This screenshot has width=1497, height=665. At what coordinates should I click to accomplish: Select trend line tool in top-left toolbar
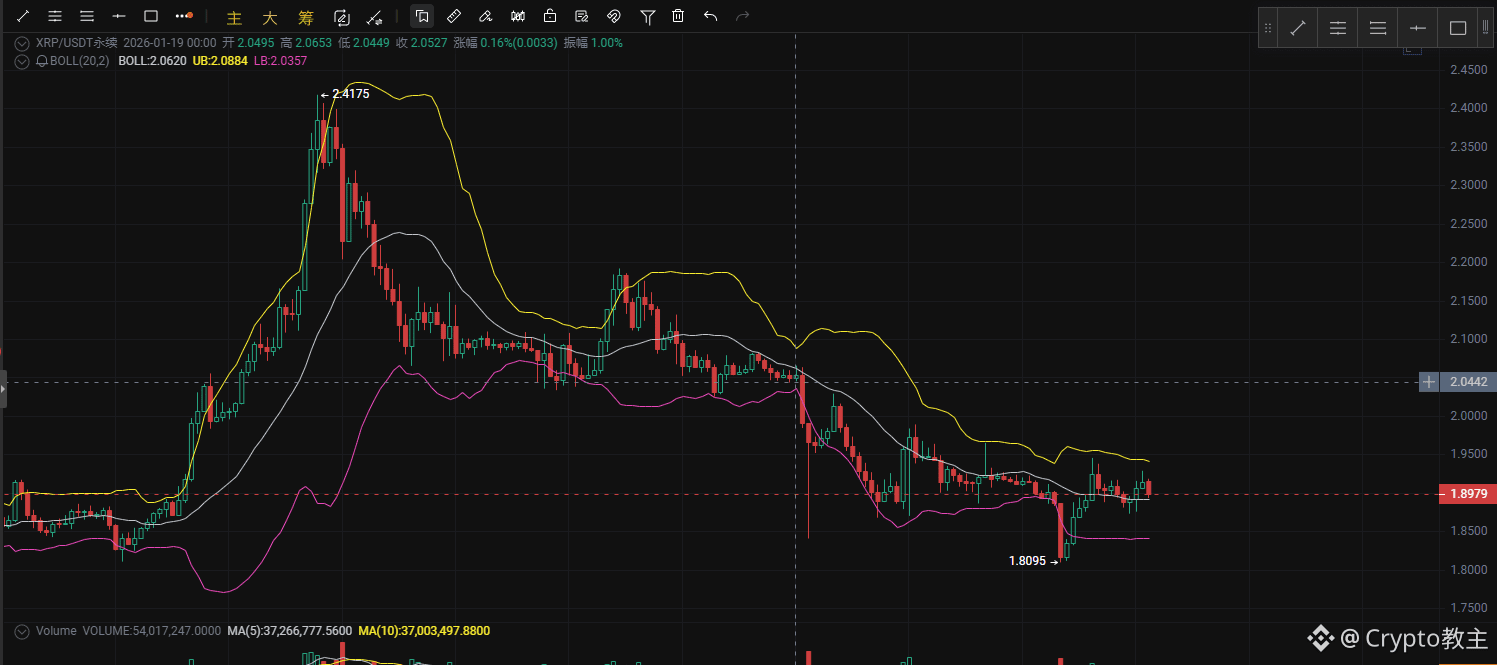pyautogui.click(x=23, y=16)
